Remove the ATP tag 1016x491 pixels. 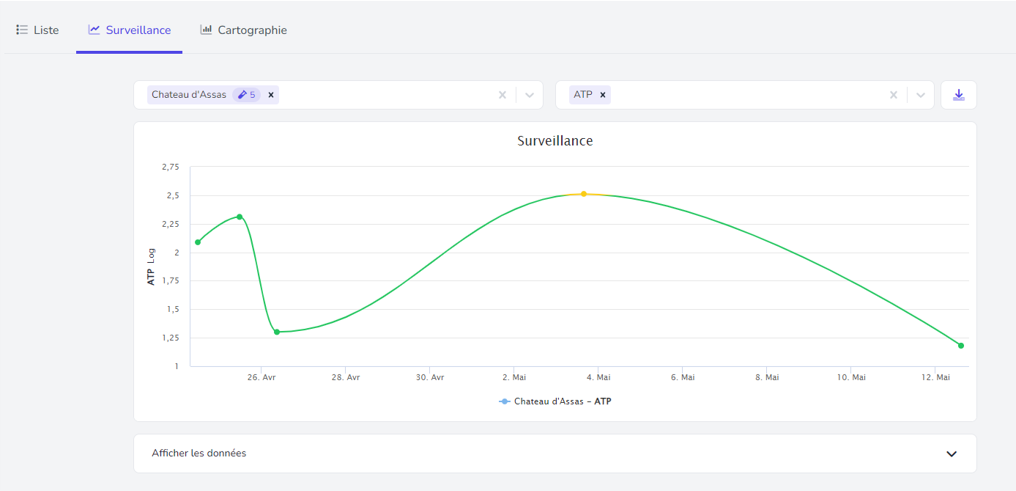coord(603,95)
